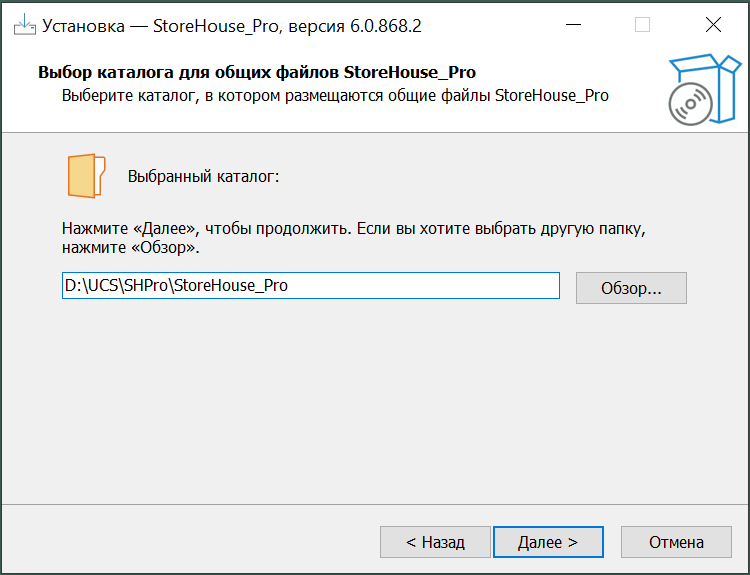The image size is (750, 575).
Task: Click the «Выбранный каталог:» label
Action: click(x=204, y=177)
